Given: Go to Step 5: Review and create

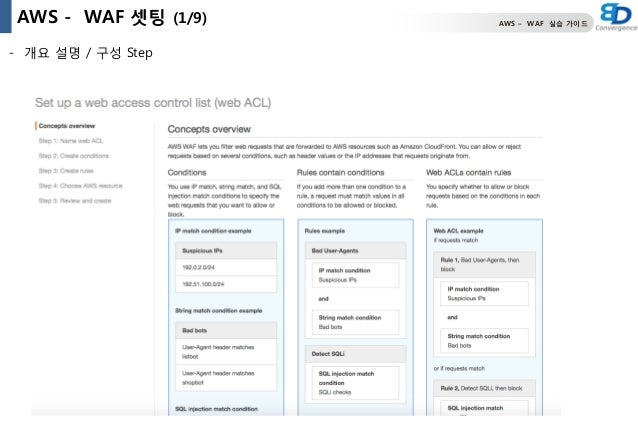Looking at the screenshot, I should click(75, 201).
